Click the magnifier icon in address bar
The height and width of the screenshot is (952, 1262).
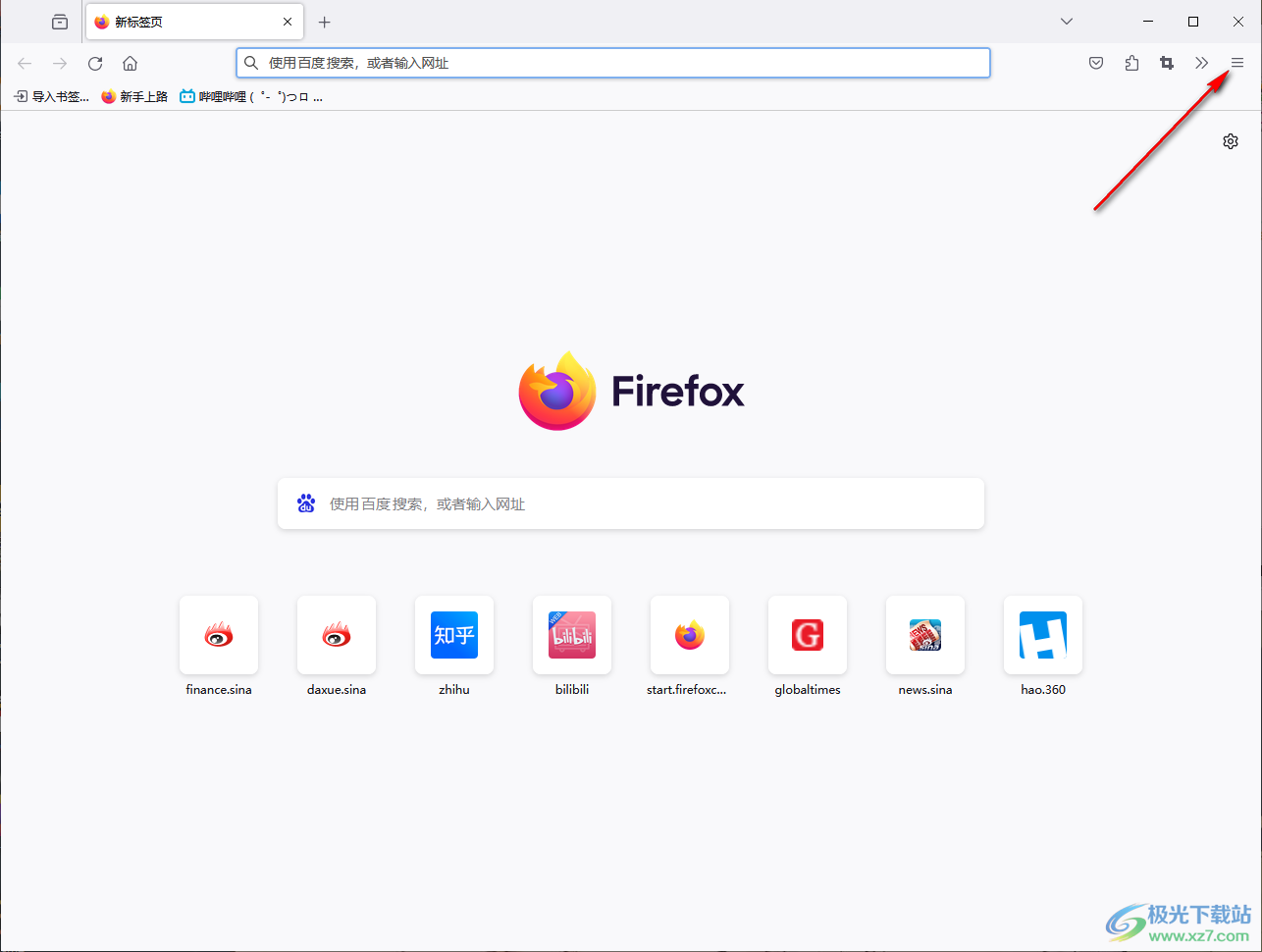tap(251, 63)
